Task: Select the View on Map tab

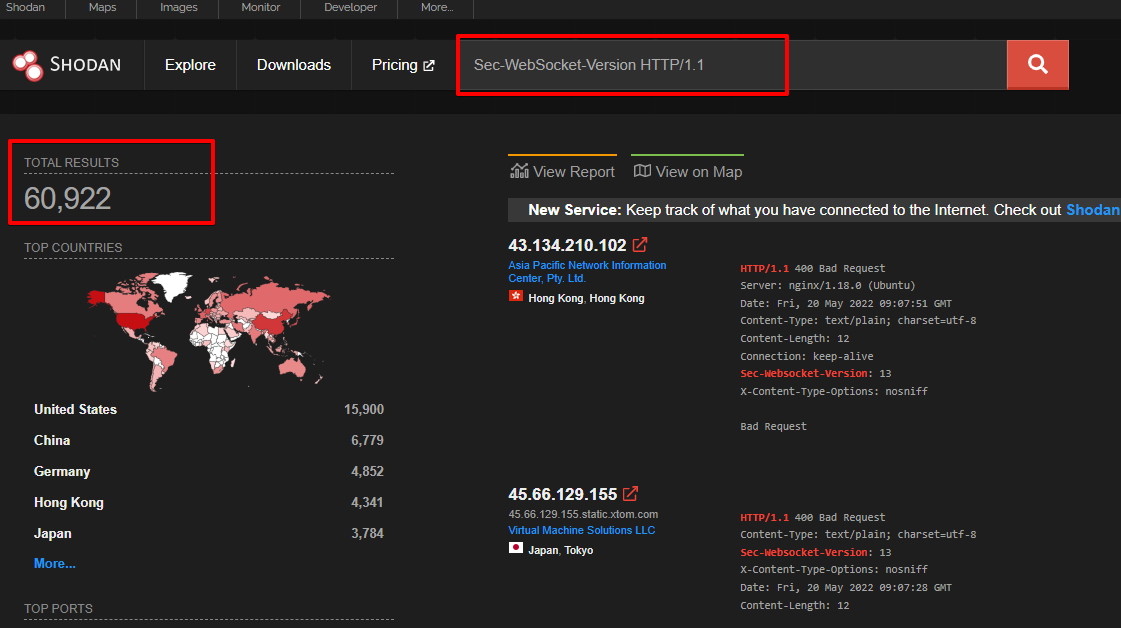Action: pyautogui.click(x=688, y=171)
